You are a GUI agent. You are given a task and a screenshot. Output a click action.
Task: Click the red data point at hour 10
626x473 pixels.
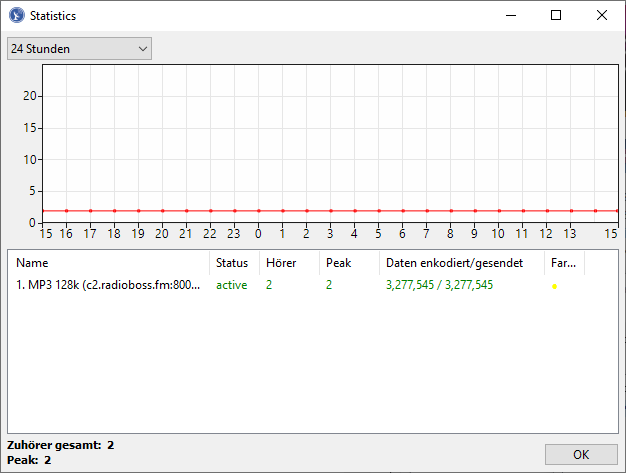[499, 211]
